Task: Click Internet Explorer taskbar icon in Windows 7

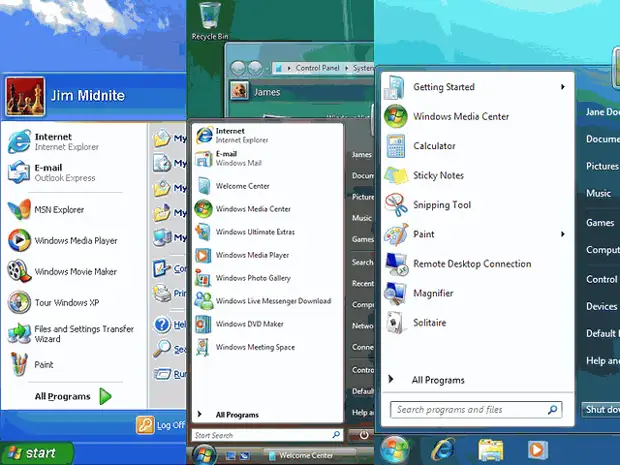Action: click(x=442, y=449)
